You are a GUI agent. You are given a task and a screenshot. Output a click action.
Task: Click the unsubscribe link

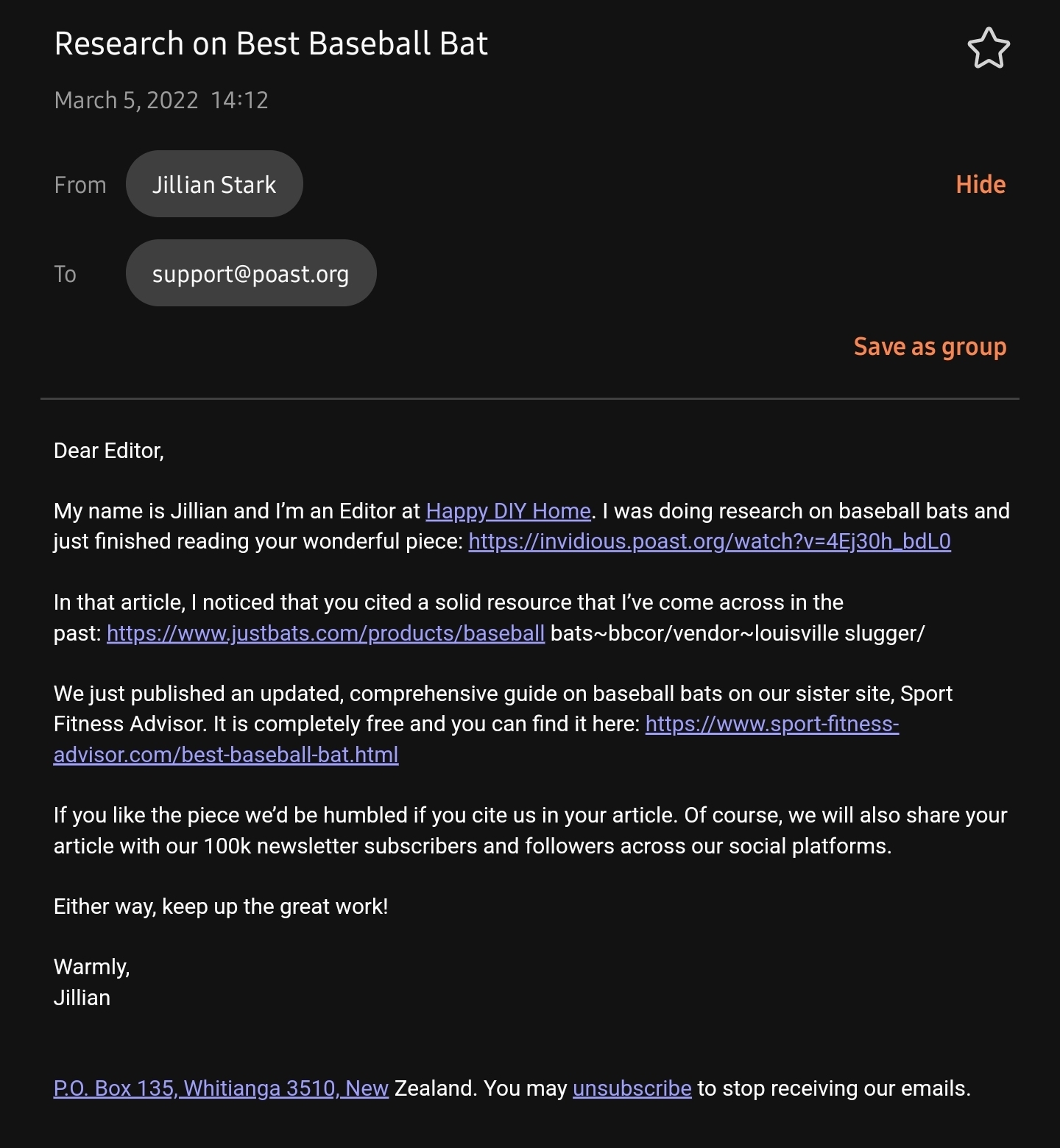coord(632,1088)
